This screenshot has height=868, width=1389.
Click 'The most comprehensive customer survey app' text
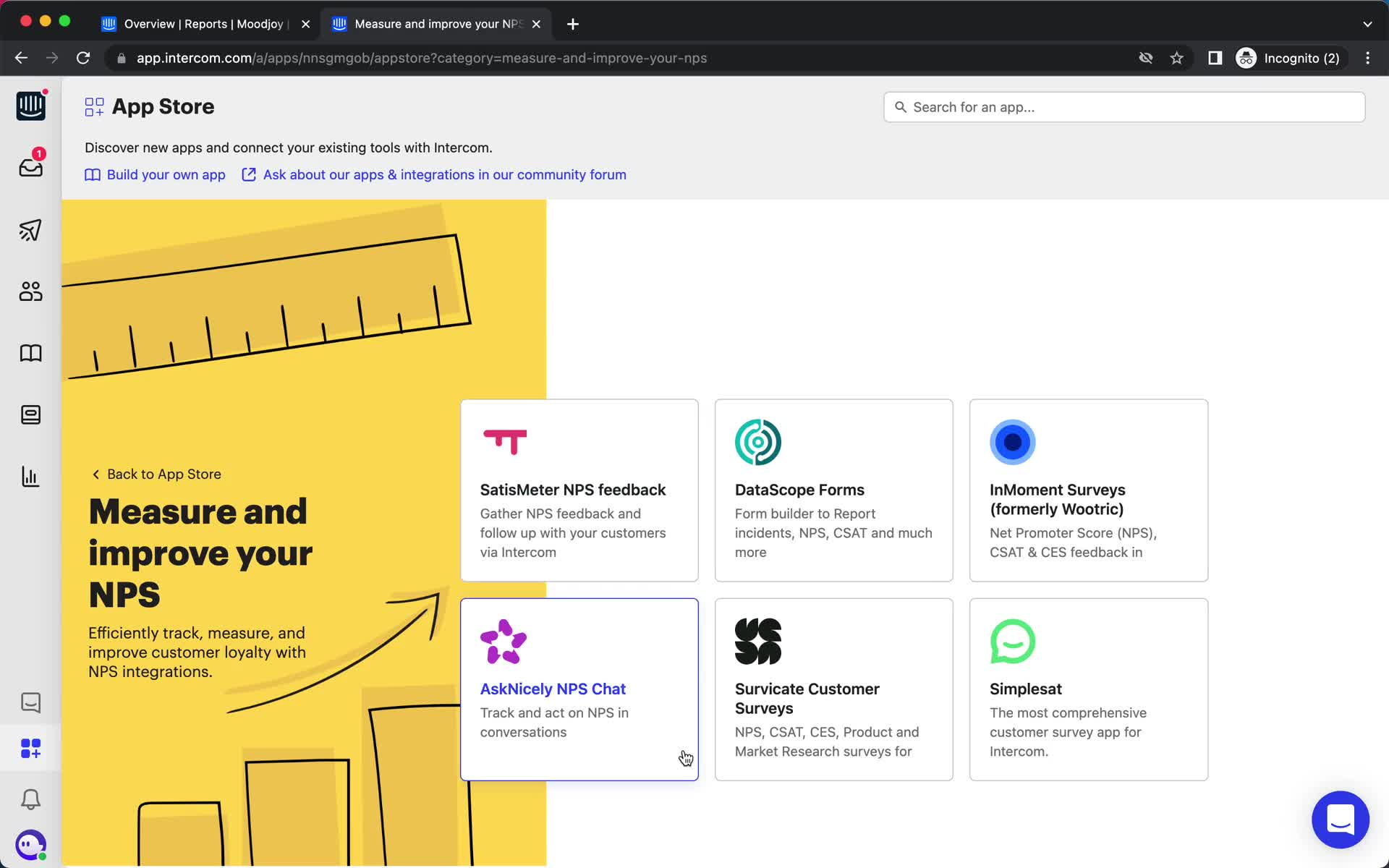pos(1068,732)
